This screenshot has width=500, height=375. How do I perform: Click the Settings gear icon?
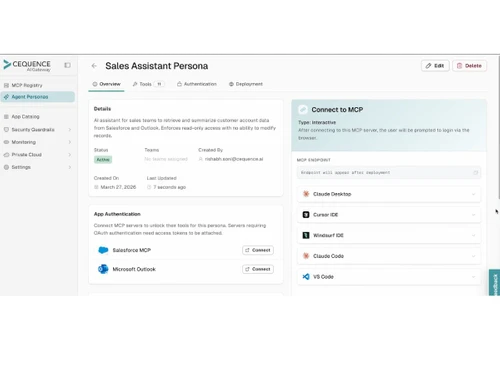pos(6,167)
